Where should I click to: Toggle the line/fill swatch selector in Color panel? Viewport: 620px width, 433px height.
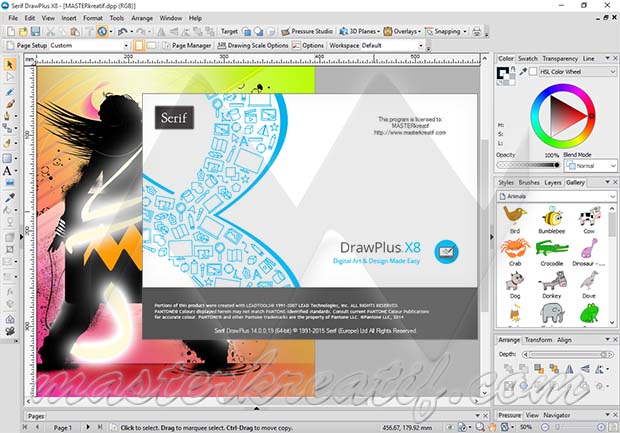(506, 76)
